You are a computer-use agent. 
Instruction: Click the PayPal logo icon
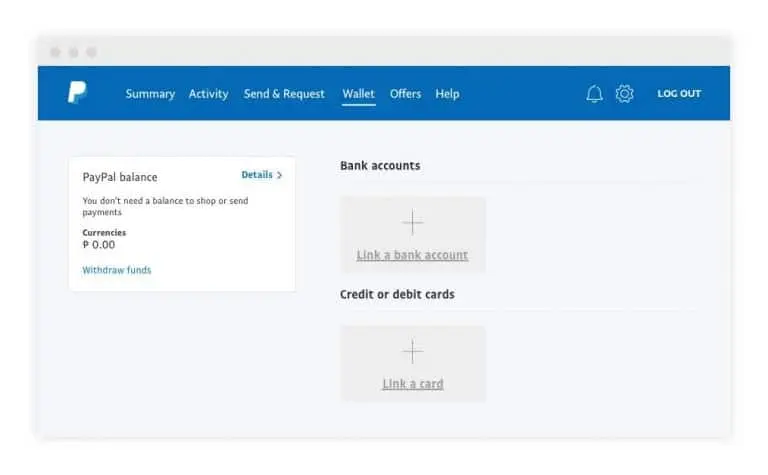pyautogui.click(x=77, y=93)
